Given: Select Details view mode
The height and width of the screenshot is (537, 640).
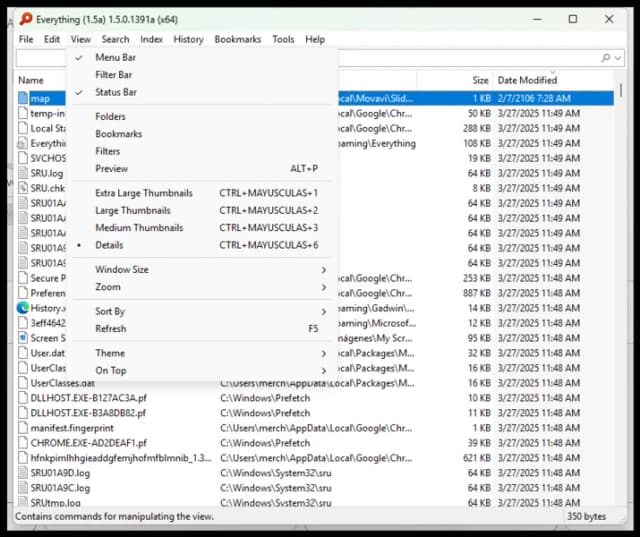Looking at the screenshot, I should click(201, 245).
